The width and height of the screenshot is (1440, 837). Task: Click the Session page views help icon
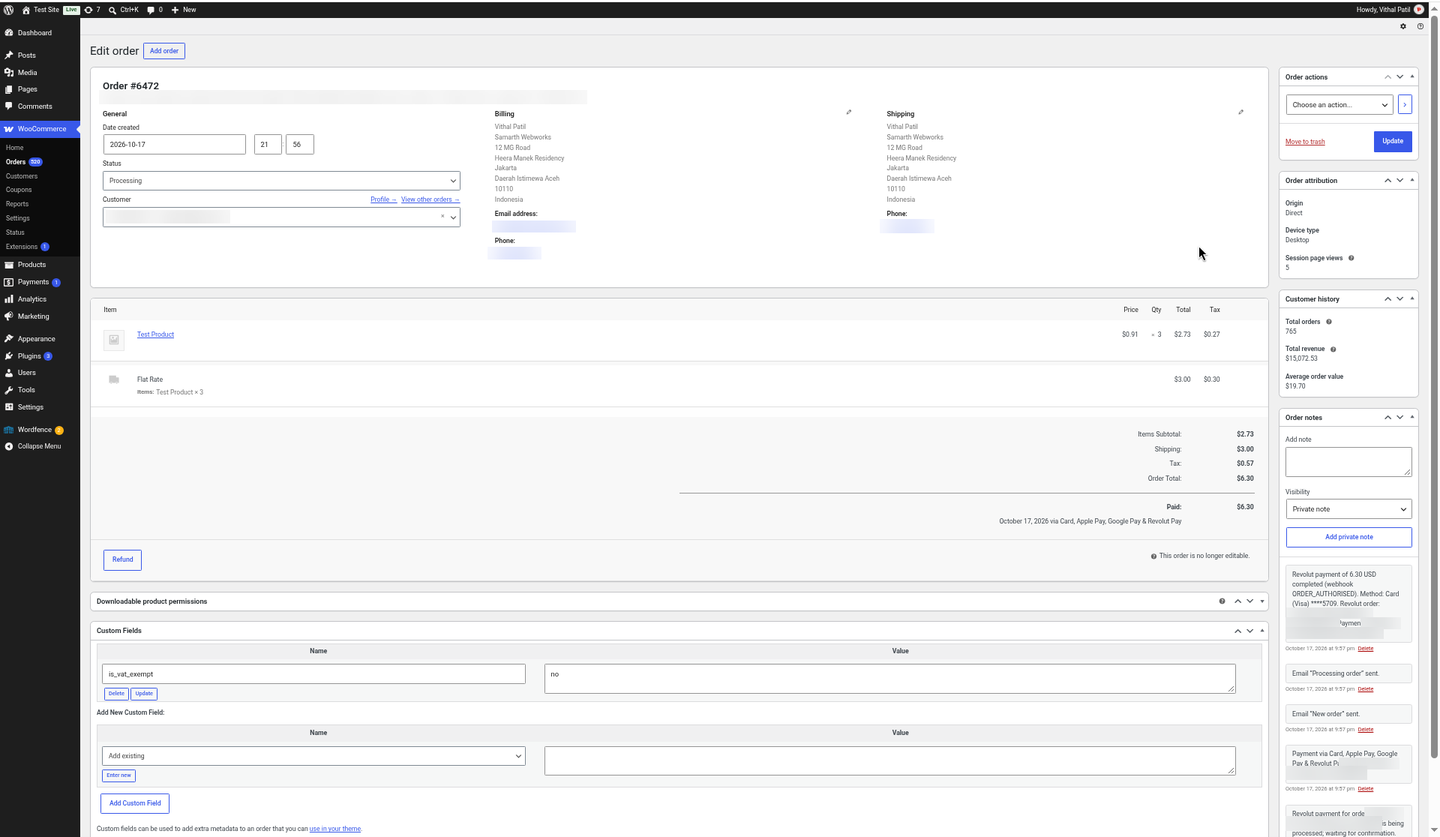(1351, 258)
